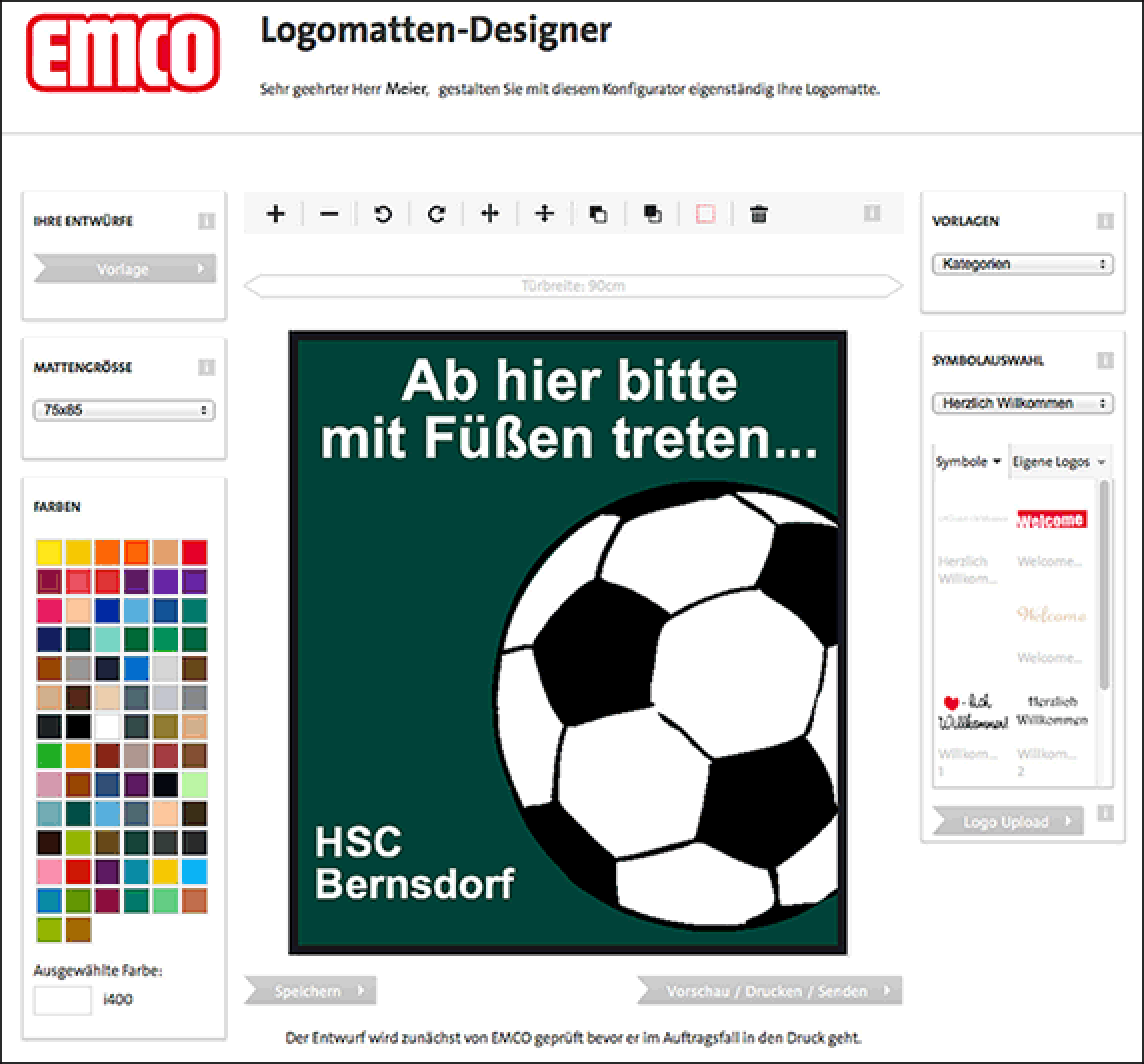Click the Vorlage button under Ihre Entwürfe

tap(125, 269)
